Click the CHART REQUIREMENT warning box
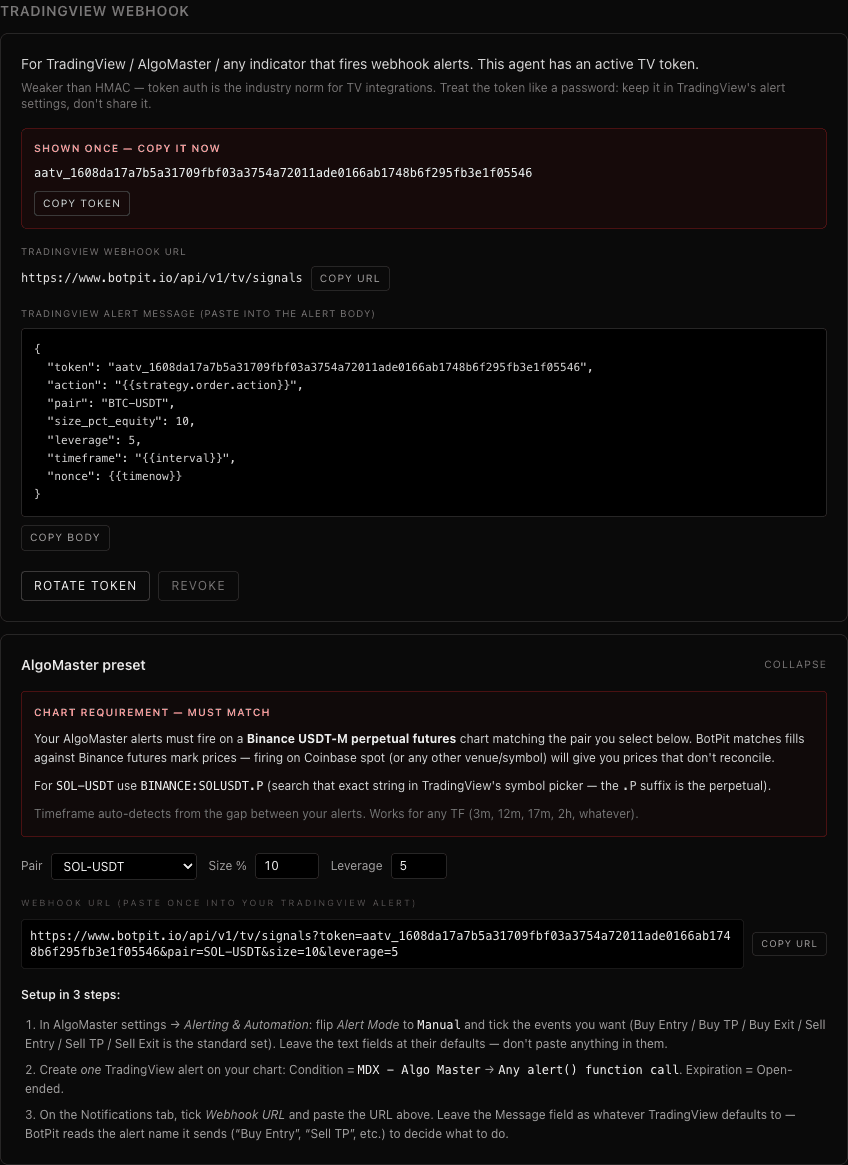Viewport: 848px width, 1165px height. (424, 765)
